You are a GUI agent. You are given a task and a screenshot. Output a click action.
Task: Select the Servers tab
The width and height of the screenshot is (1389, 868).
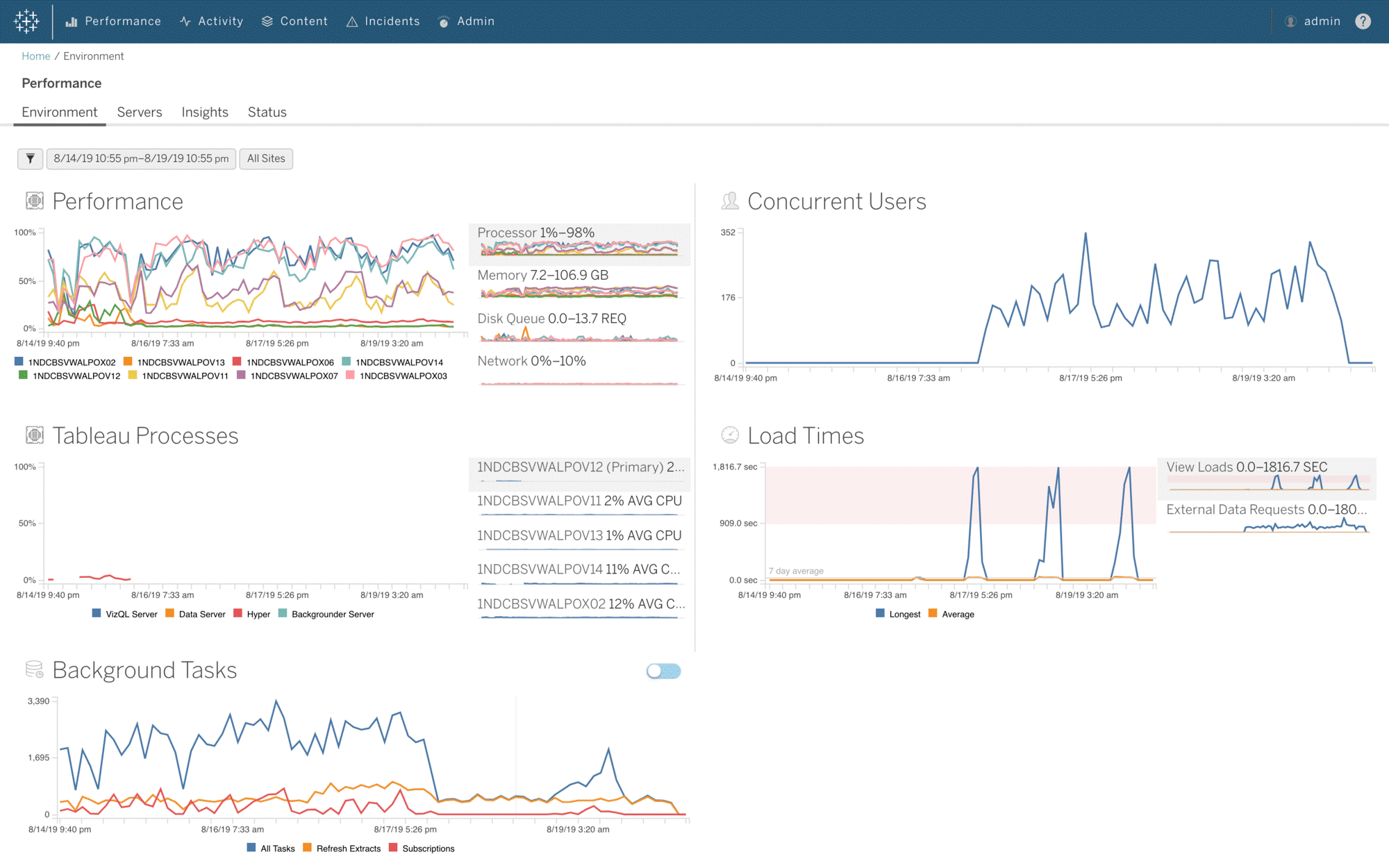[x=140, y=112]
